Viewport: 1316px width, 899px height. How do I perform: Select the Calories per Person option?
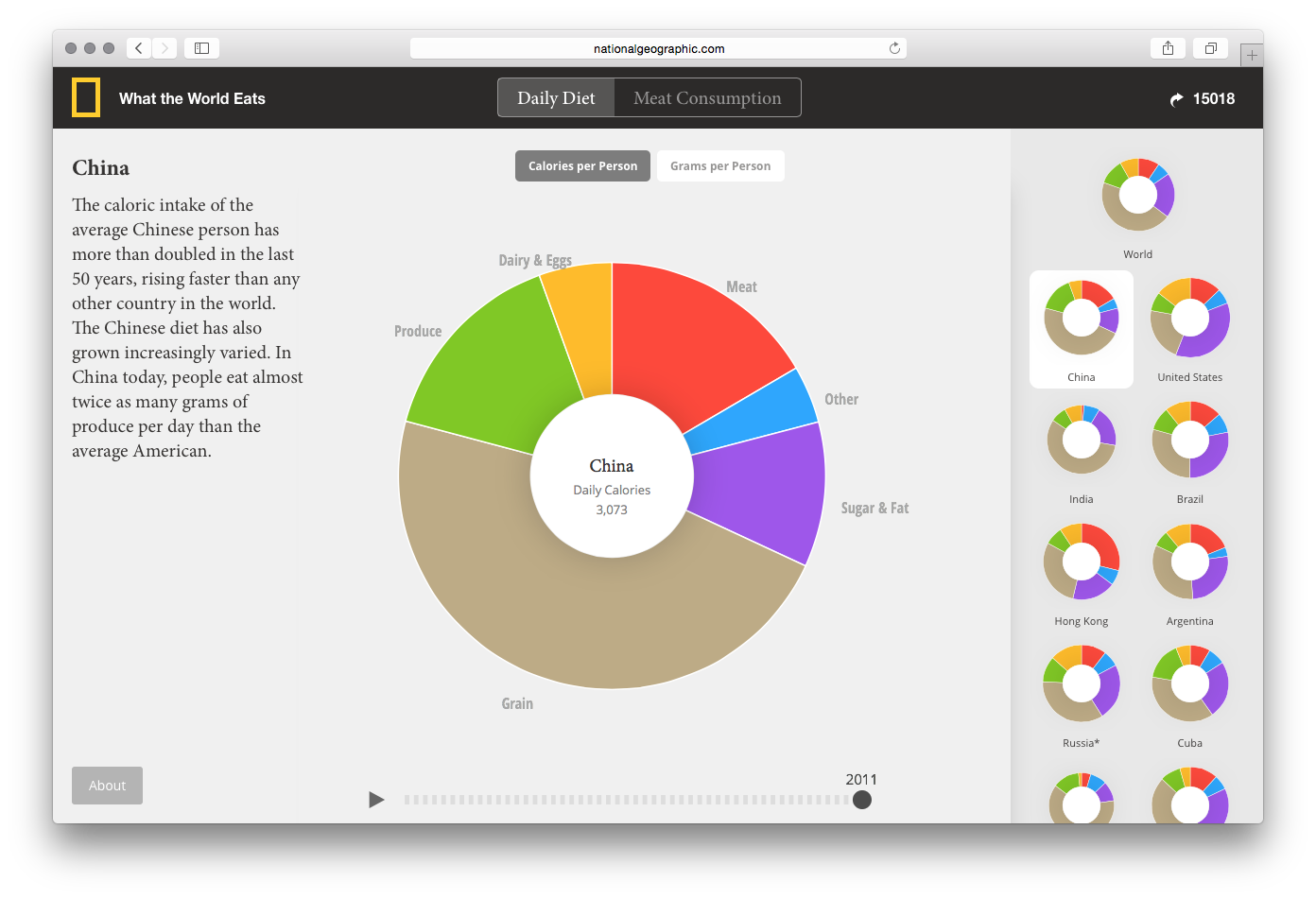coord(582,165)
